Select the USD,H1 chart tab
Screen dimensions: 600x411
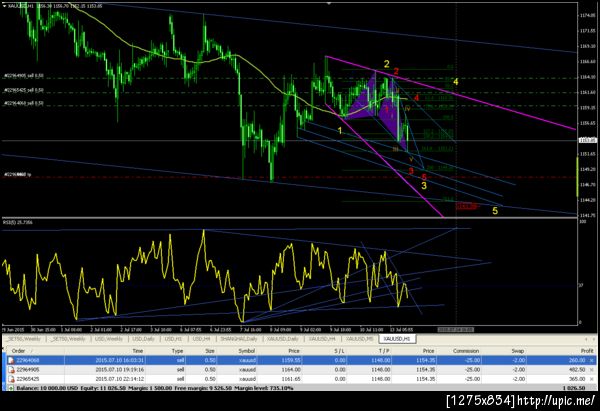173,339
